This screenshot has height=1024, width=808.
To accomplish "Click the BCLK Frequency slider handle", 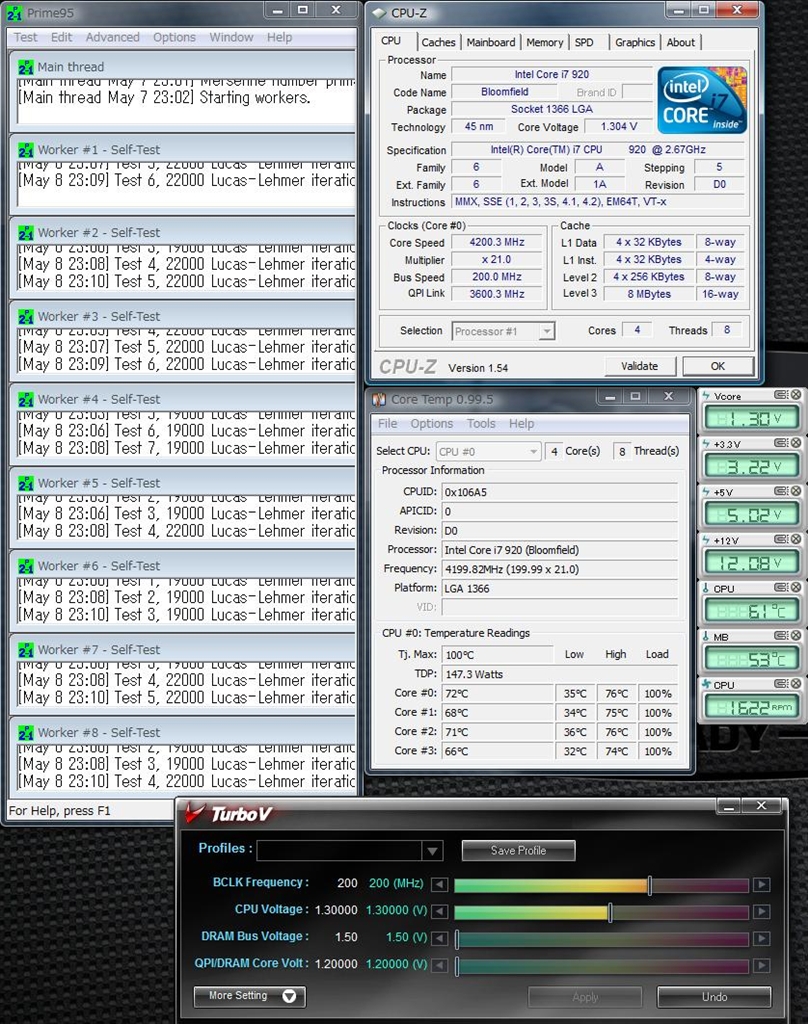I will click(x=649, y=885).
